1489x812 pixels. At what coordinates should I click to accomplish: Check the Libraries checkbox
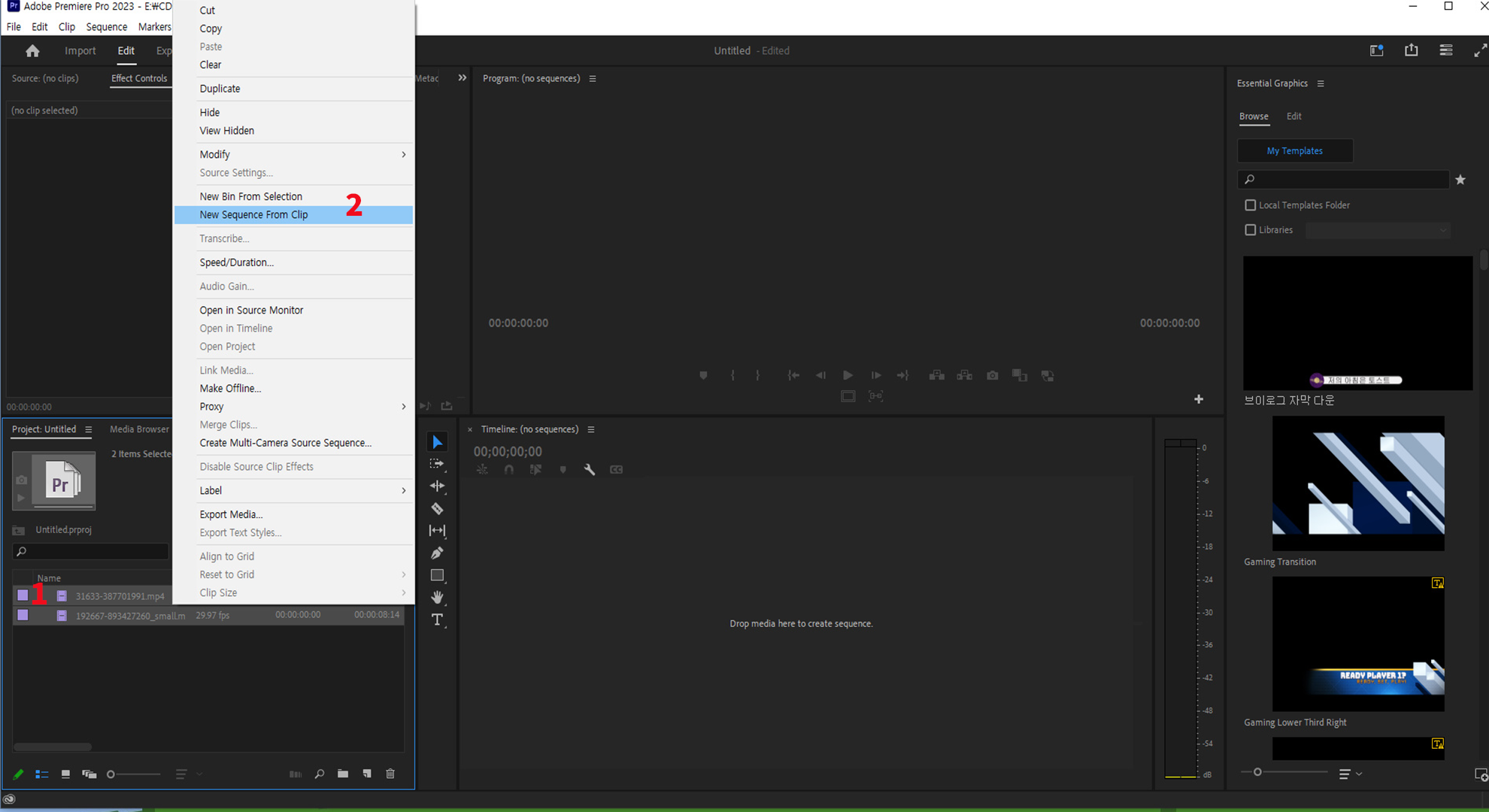[x=1250, y=230]
